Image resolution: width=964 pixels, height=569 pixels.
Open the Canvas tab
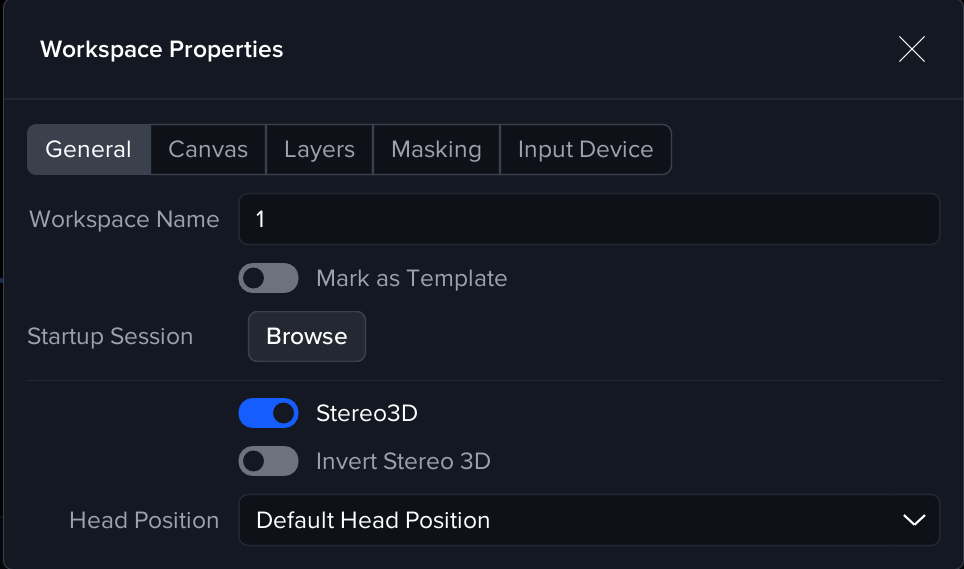click(208, 150)
